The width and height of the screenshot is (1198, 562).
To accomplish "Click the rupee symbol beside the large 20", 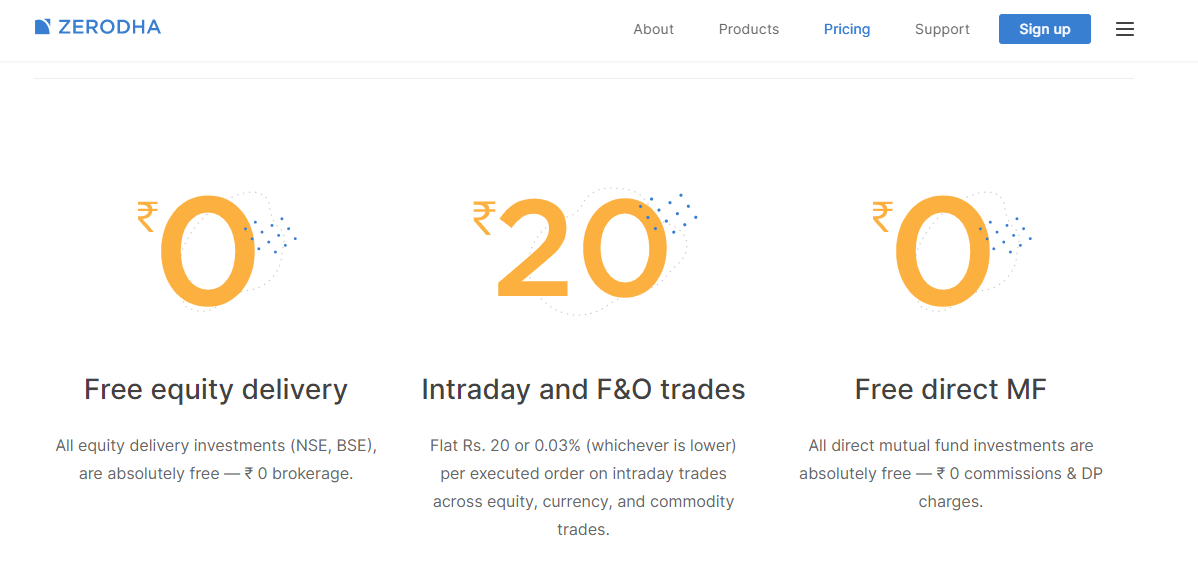I will point(484,218).
